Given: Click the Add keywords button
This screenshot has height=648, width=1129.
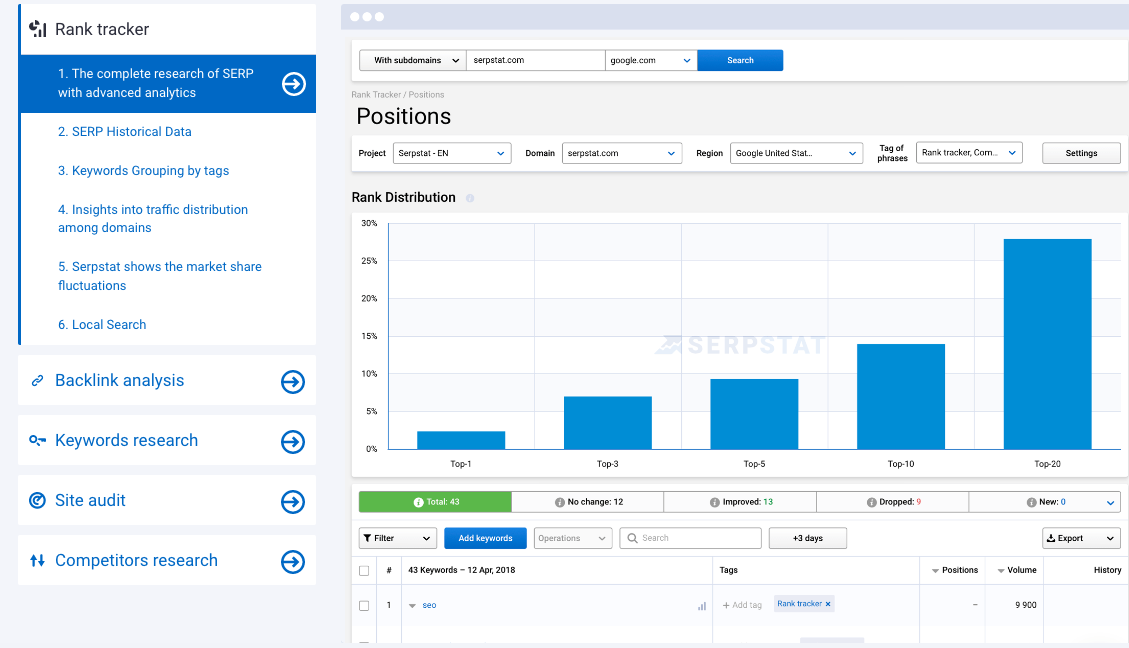Looking at the screenshot, I should [x=485, y=538].
